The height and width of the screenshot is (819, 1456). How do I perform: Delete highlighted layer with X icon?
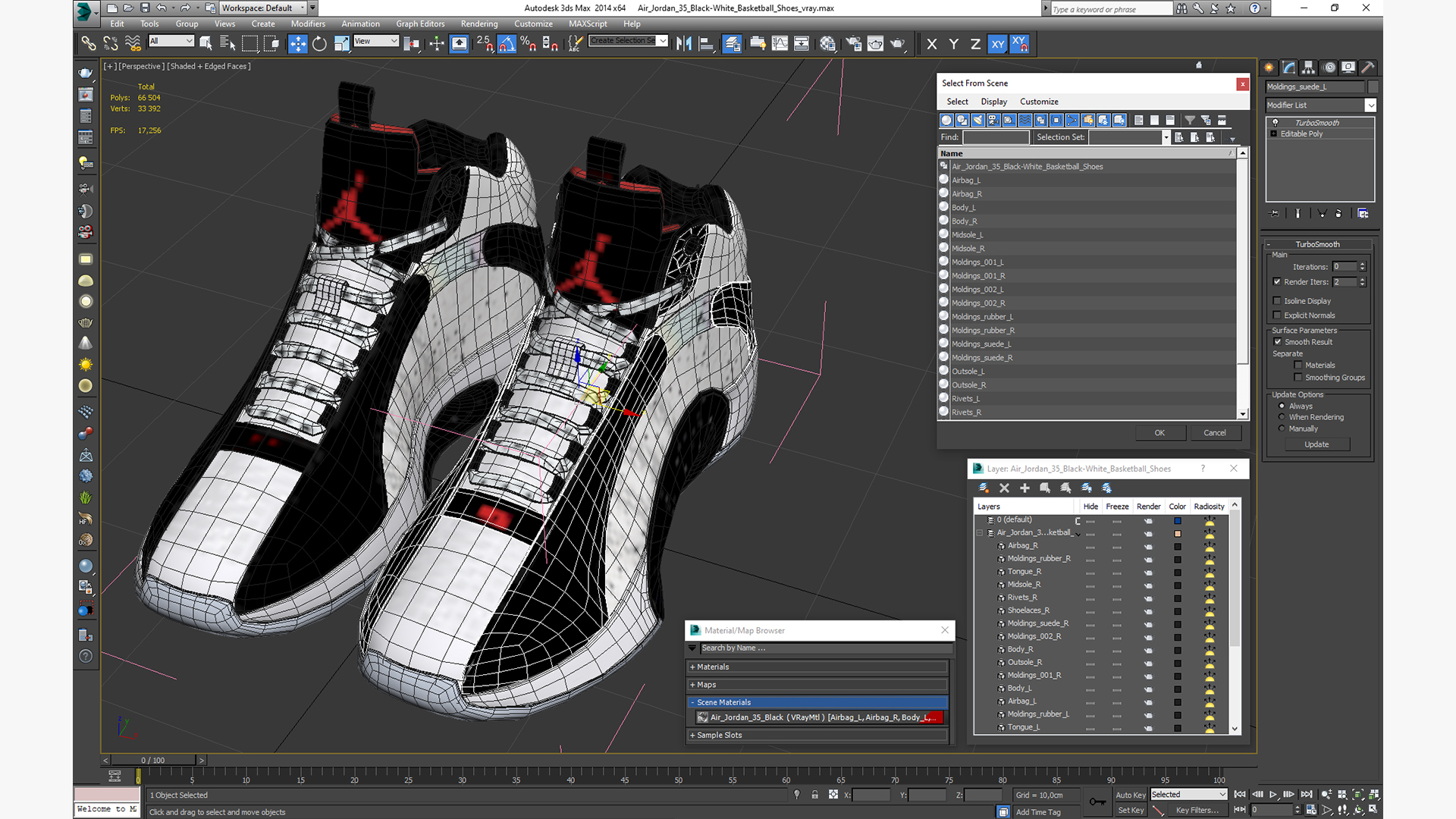click(1004, 488)
